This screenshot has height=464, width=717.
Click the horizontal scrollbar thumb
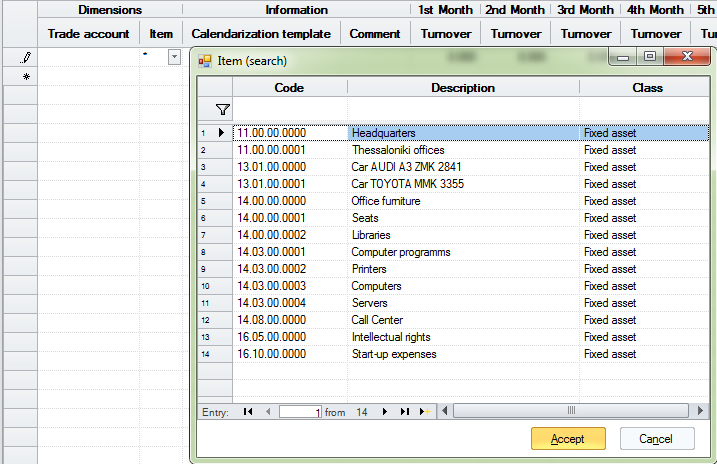(571, 411)
